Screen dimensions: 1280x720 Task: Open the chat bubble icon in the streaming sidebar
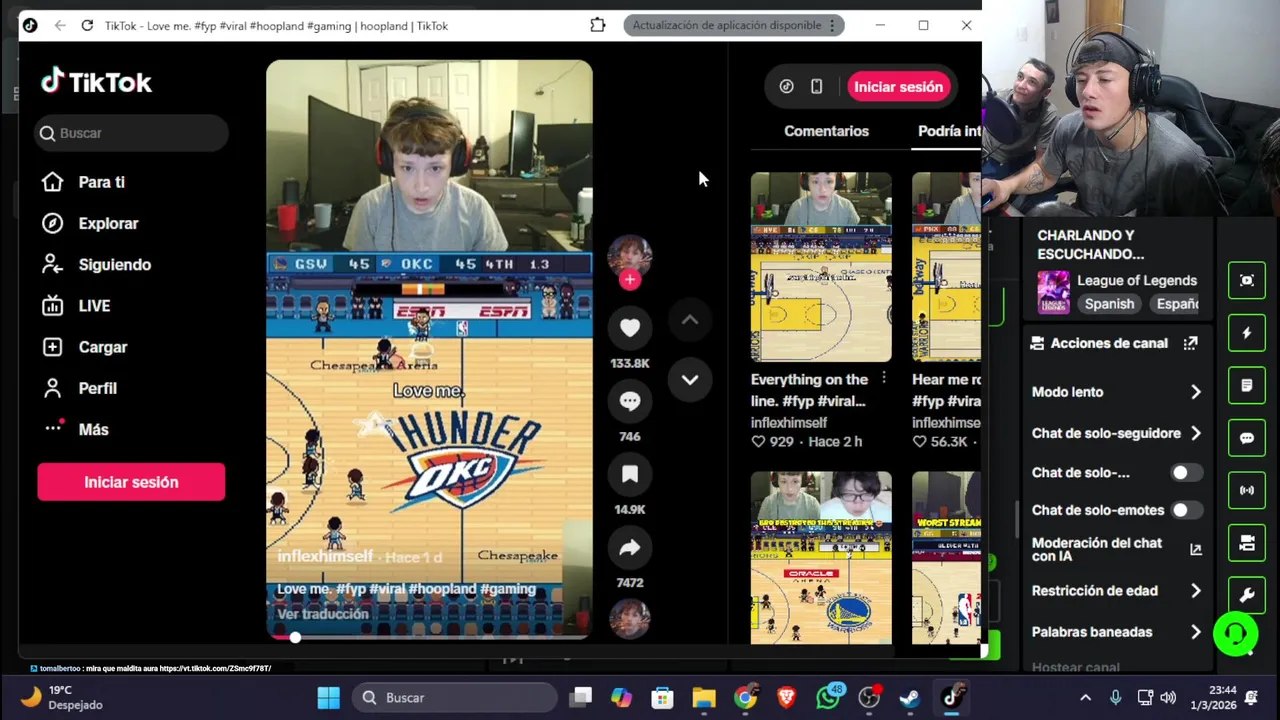click(1247, 438)
